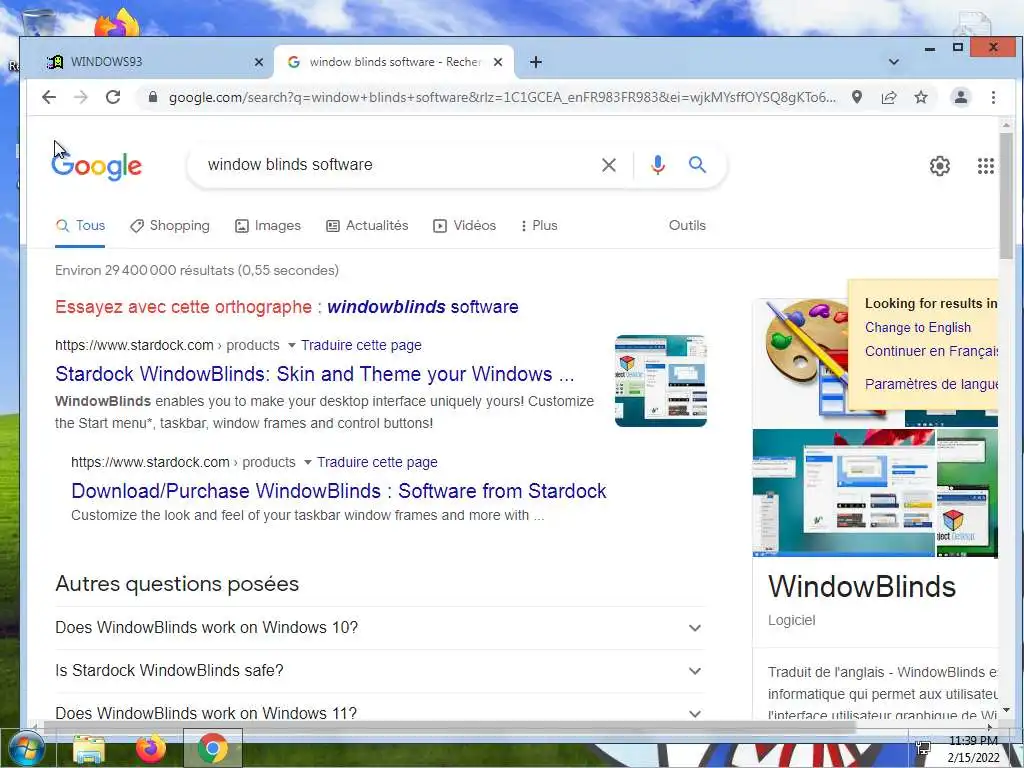Close the WINDOWS93 tab
This screenshot has width=1024, height=768.
point(259,62)
